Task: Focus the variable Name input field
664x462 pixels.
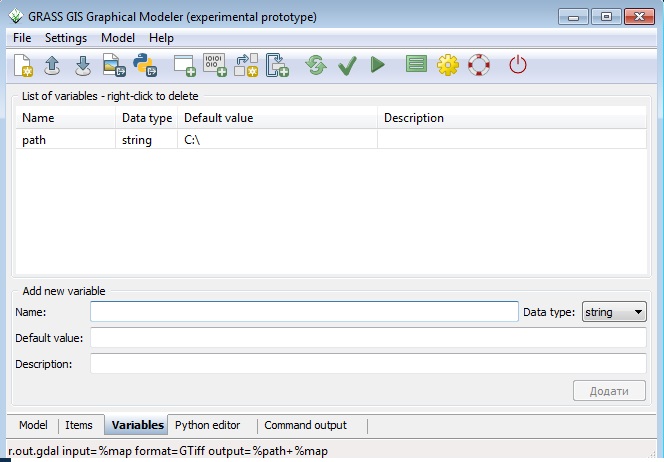Action: 304,312
